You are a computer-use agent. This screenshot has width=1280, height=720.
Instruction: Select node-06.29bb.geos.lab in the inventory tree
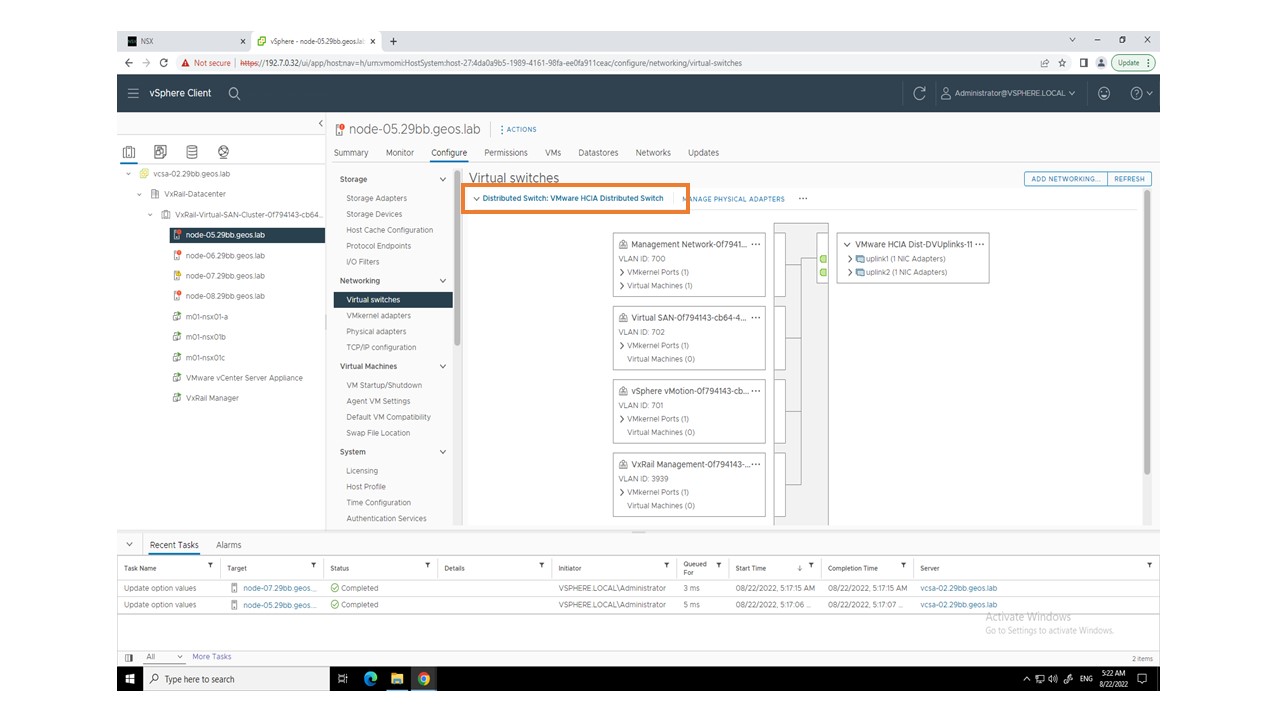pos(225,256)
